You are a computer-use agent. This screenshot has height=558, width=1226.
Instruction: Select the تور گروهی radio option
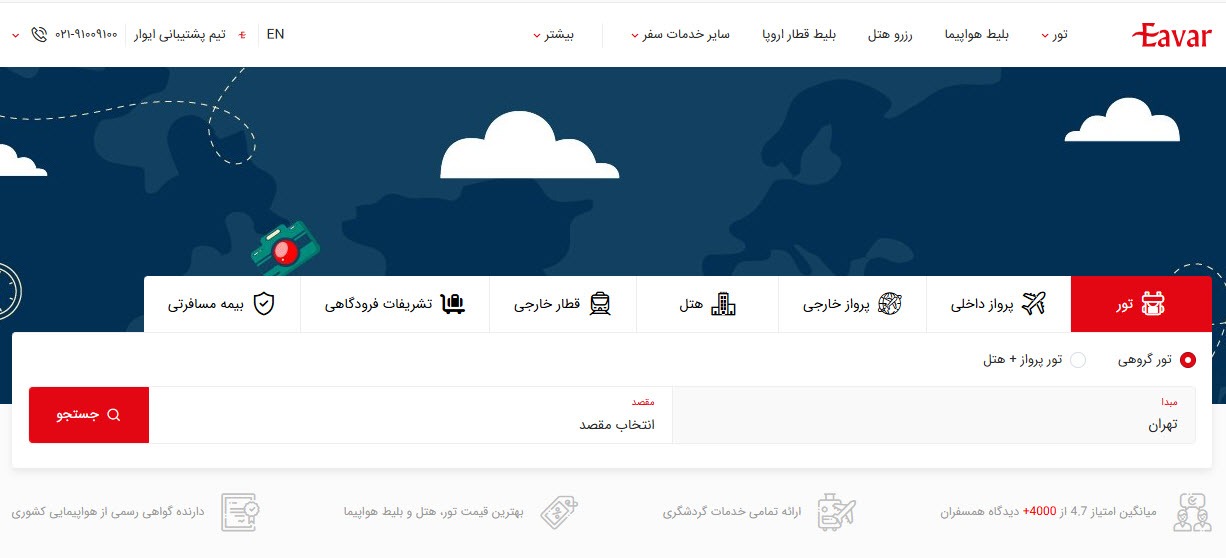(x=1188, y=360)
